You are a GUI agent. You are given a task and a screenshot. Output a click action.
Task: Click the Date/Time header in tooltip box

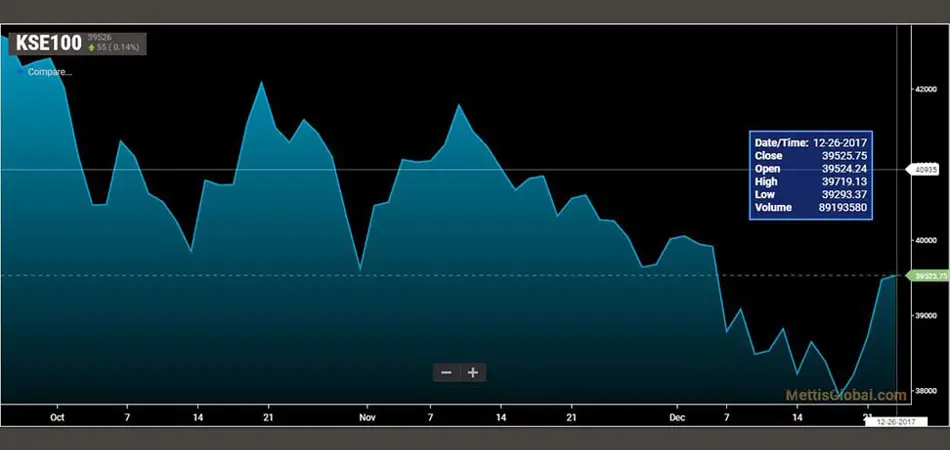tap(779, 143)
